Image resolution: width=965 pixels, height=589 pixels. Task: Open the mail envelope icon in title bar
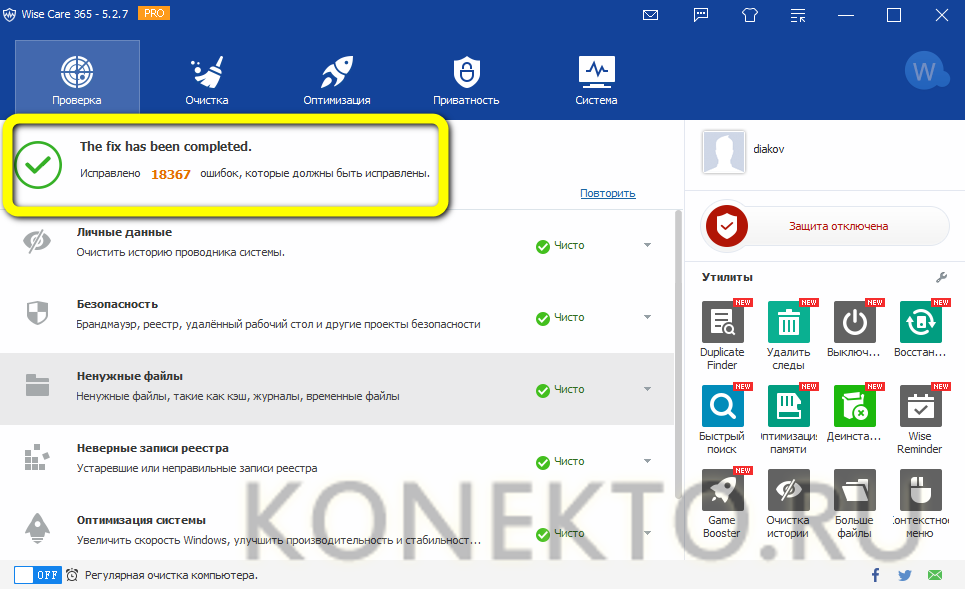(x=651, y=15)
